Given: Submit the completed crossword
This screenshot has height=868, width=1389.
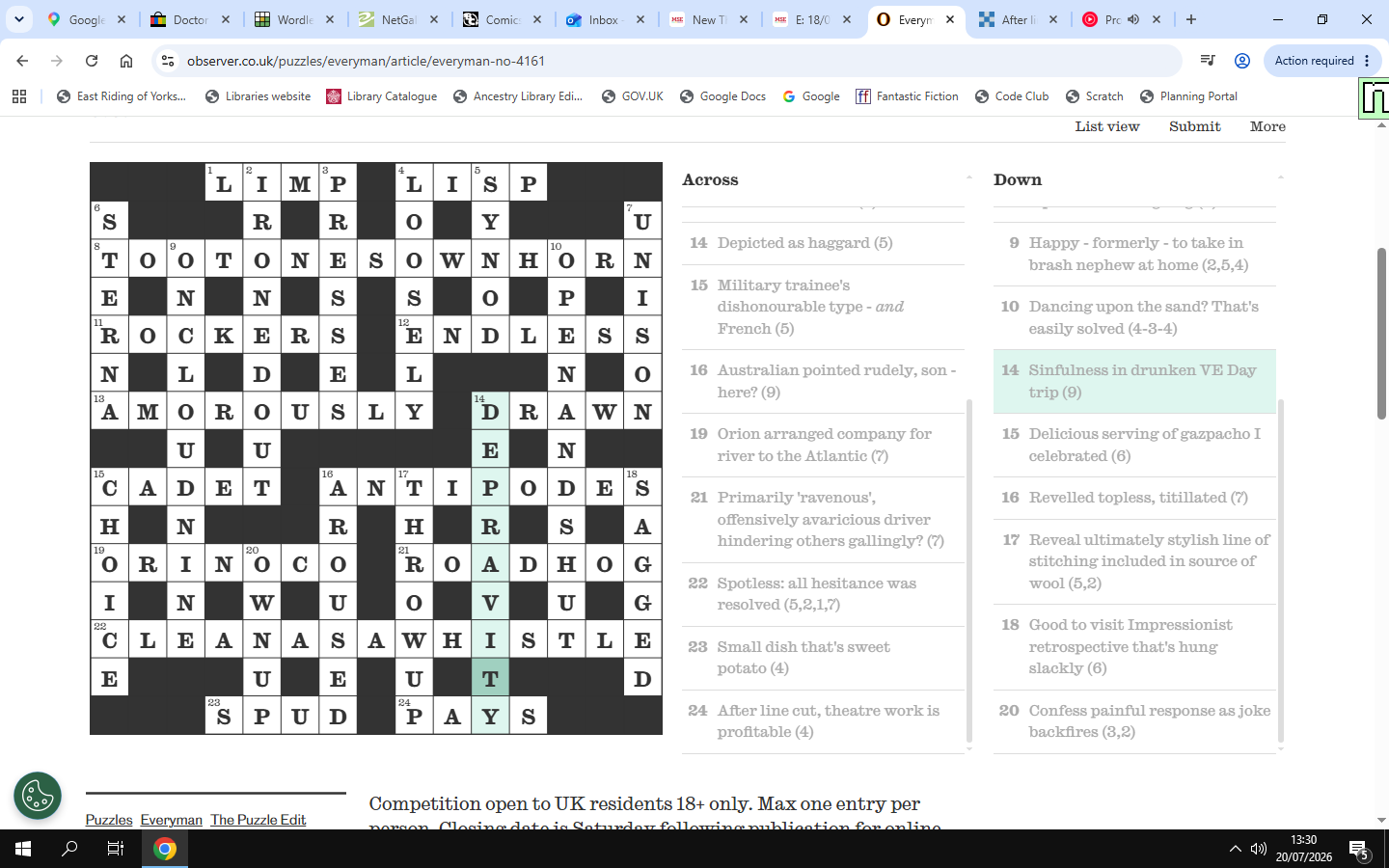Looking at the screenshot, I should tap(1195, 126).
